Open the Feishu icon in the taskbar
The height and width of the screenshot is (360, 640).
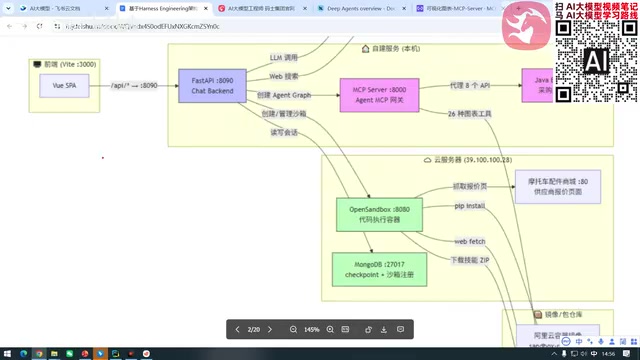(100, 353)
